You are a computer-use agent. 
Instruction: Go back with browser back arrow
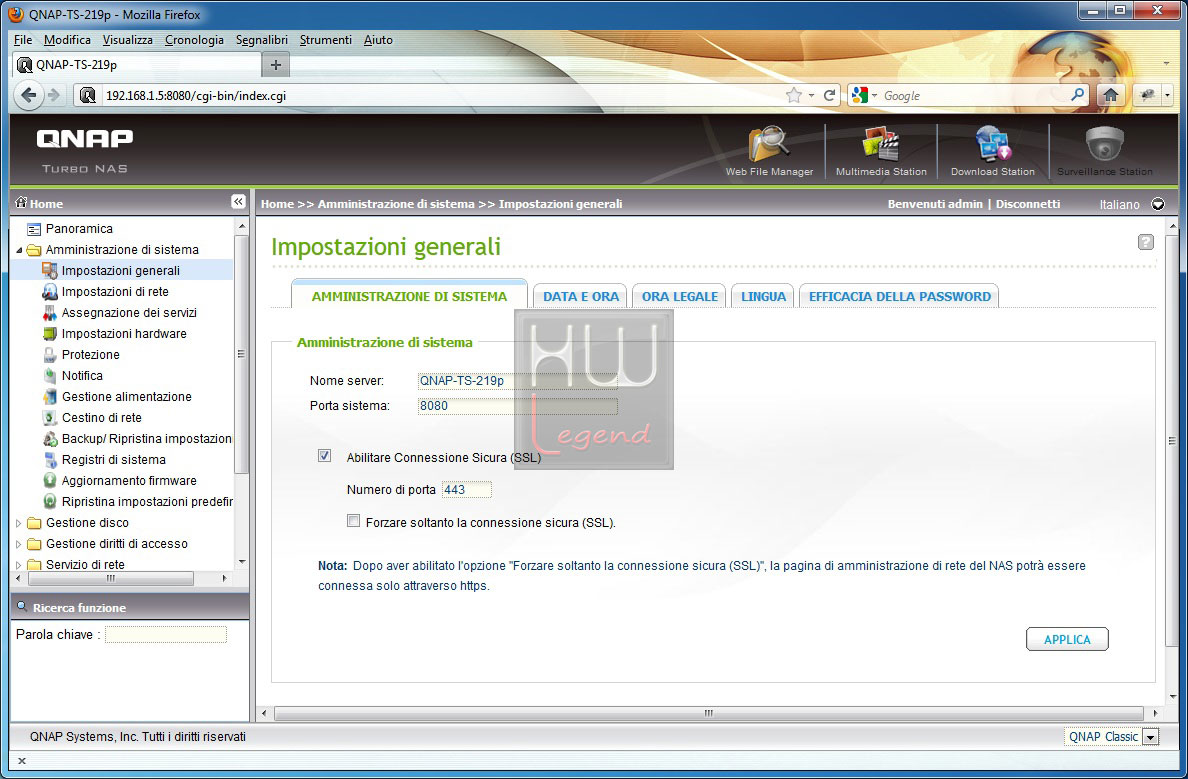point(29,95)
